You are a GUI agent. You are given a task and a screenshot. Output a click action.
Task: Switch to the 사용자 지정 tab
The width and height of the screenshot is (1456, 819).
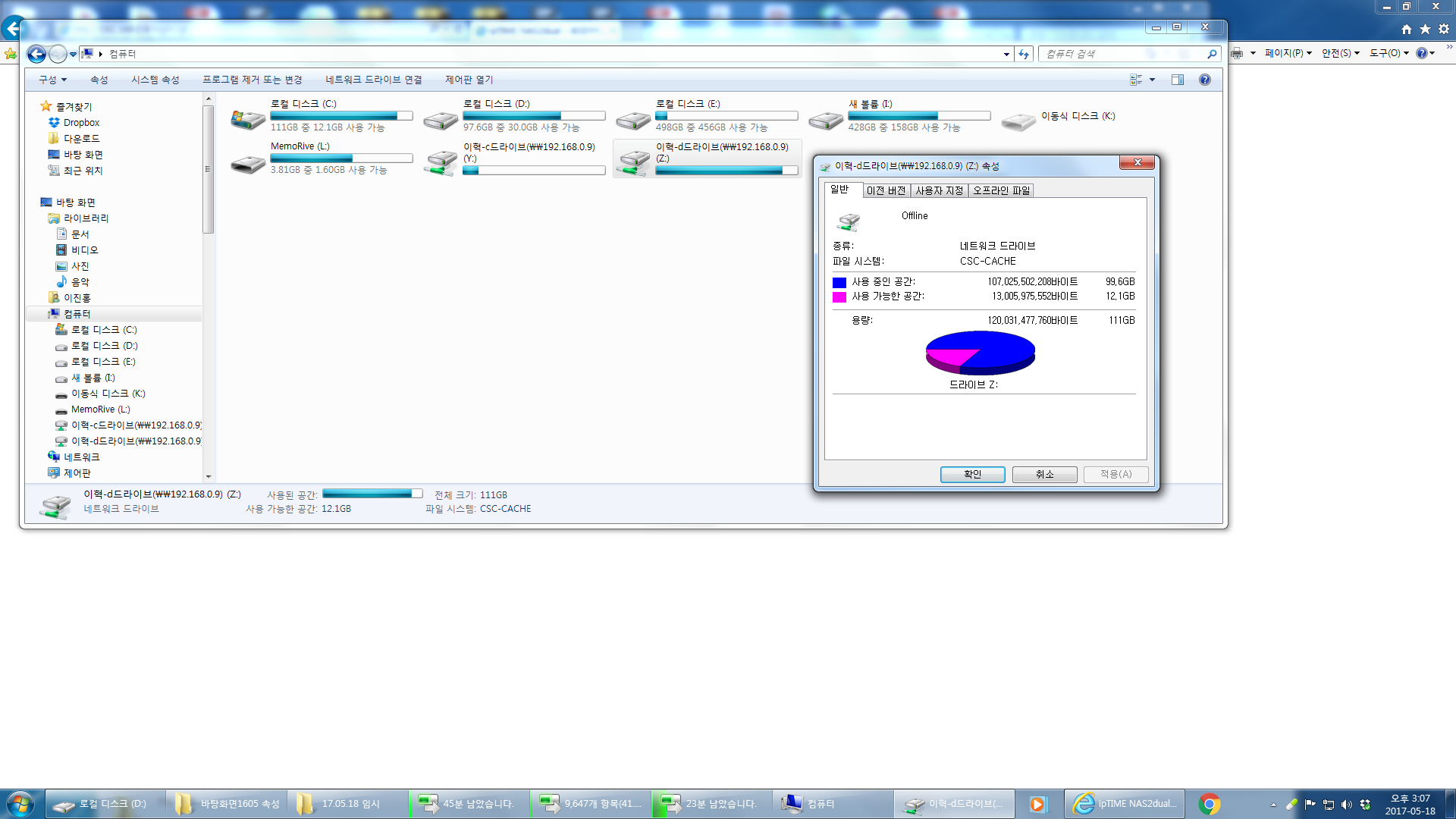[939, 190]
